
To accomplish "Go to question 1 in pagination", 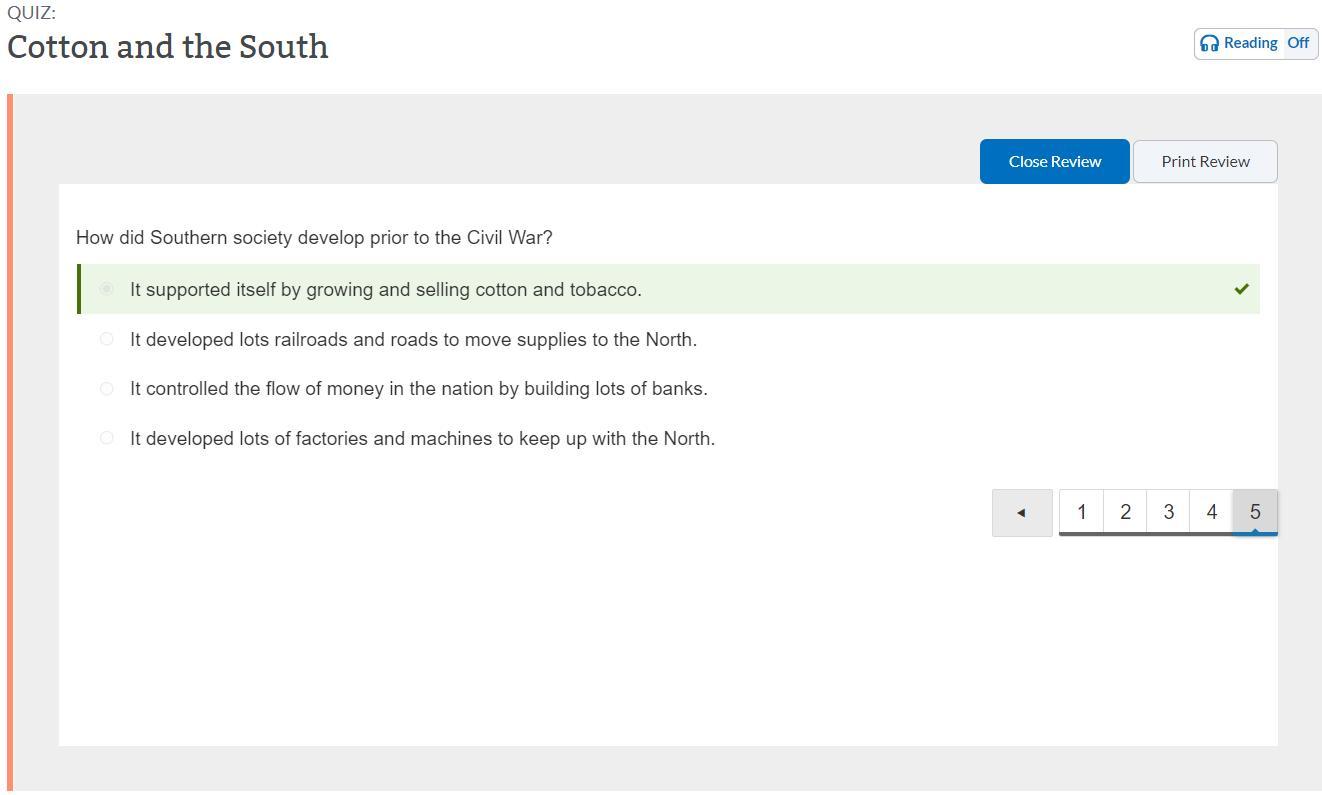I will (x=1081, y=512).
